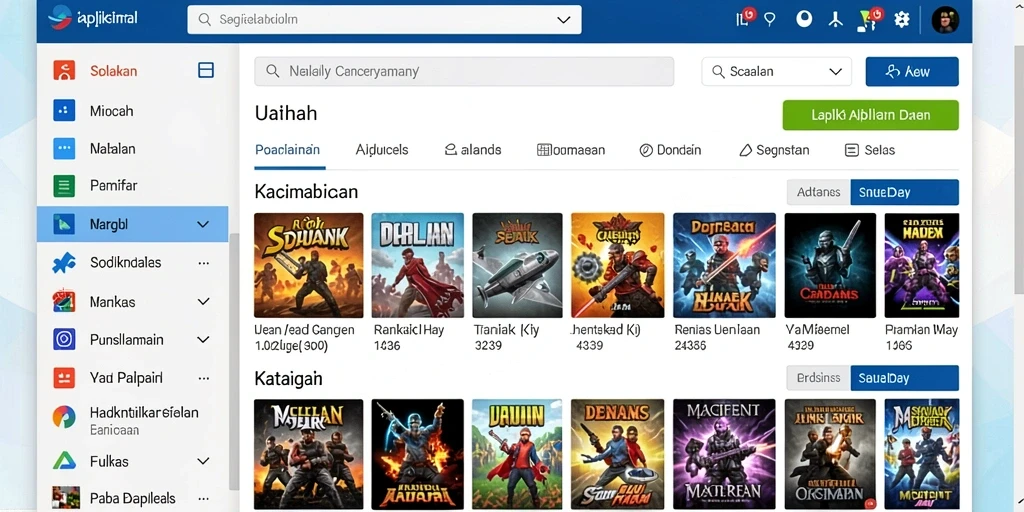Open settings gear icon in header

pyautogui.click(x=902, y=20)
